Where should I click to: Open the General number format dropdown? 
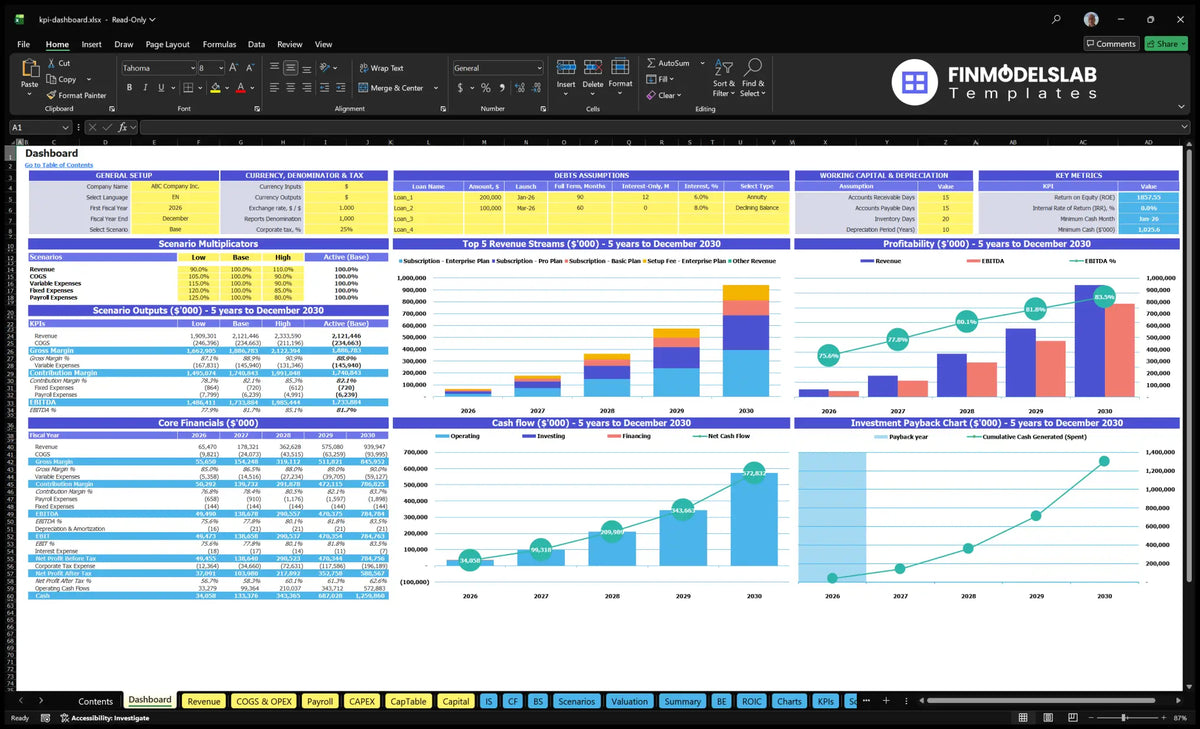(x=538, y=68)
